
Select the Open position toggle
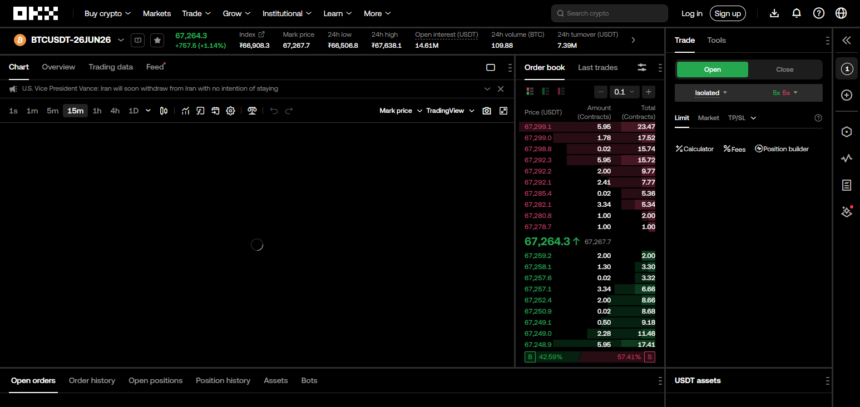click(712, 70)
